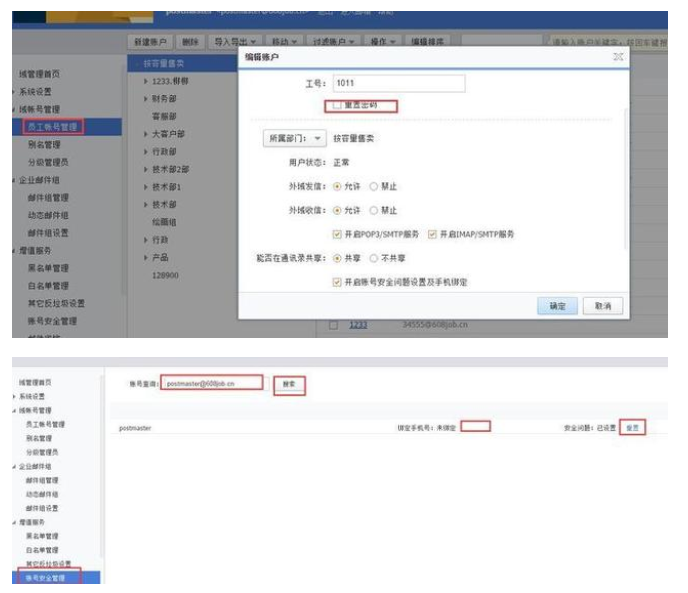Close the 编辑帐户 dialog with X

click(x=618, y=58)
